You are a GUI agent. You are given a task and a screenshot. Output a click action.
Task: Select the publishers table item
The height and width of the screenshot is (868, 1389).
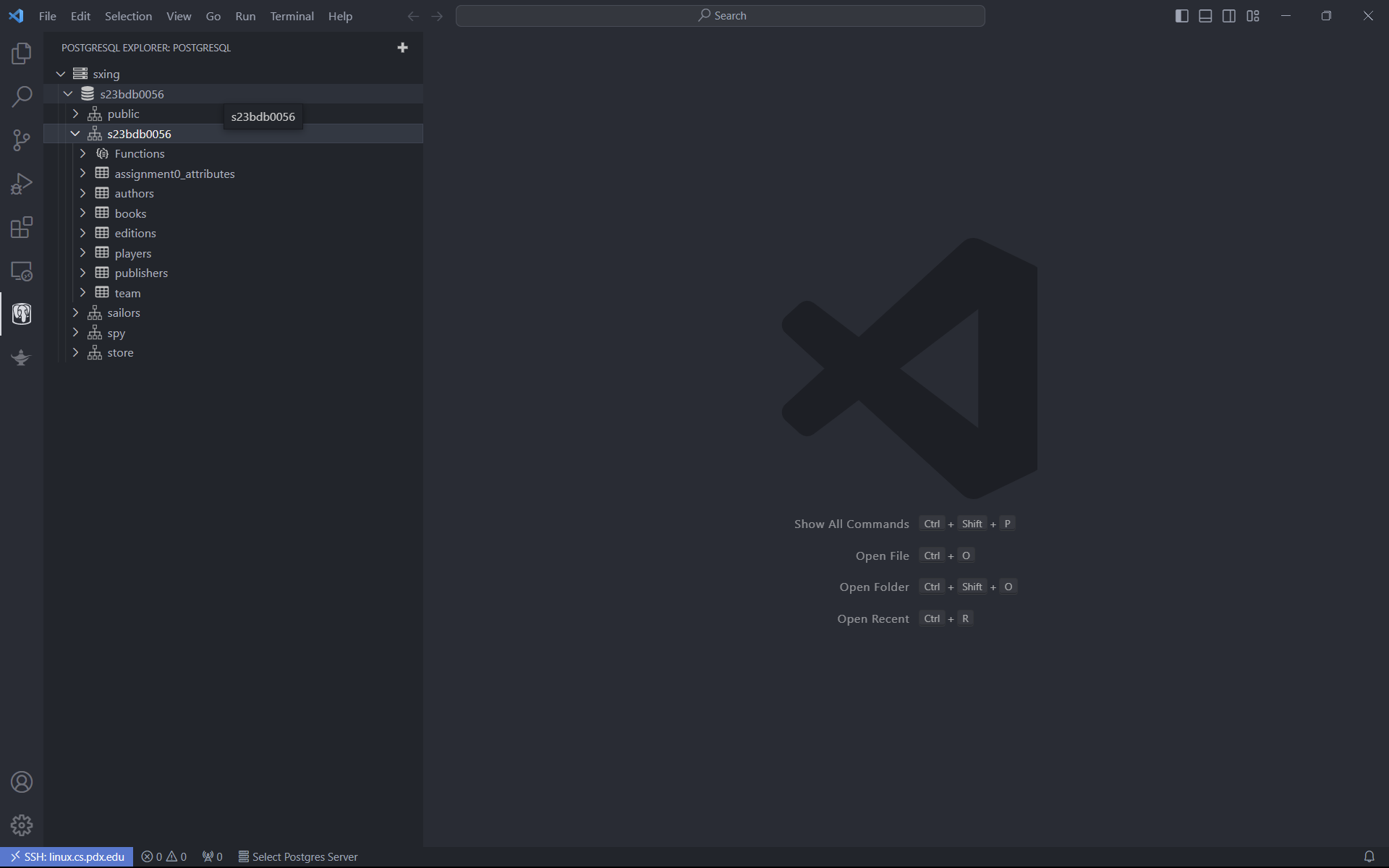tap(141, 273)
